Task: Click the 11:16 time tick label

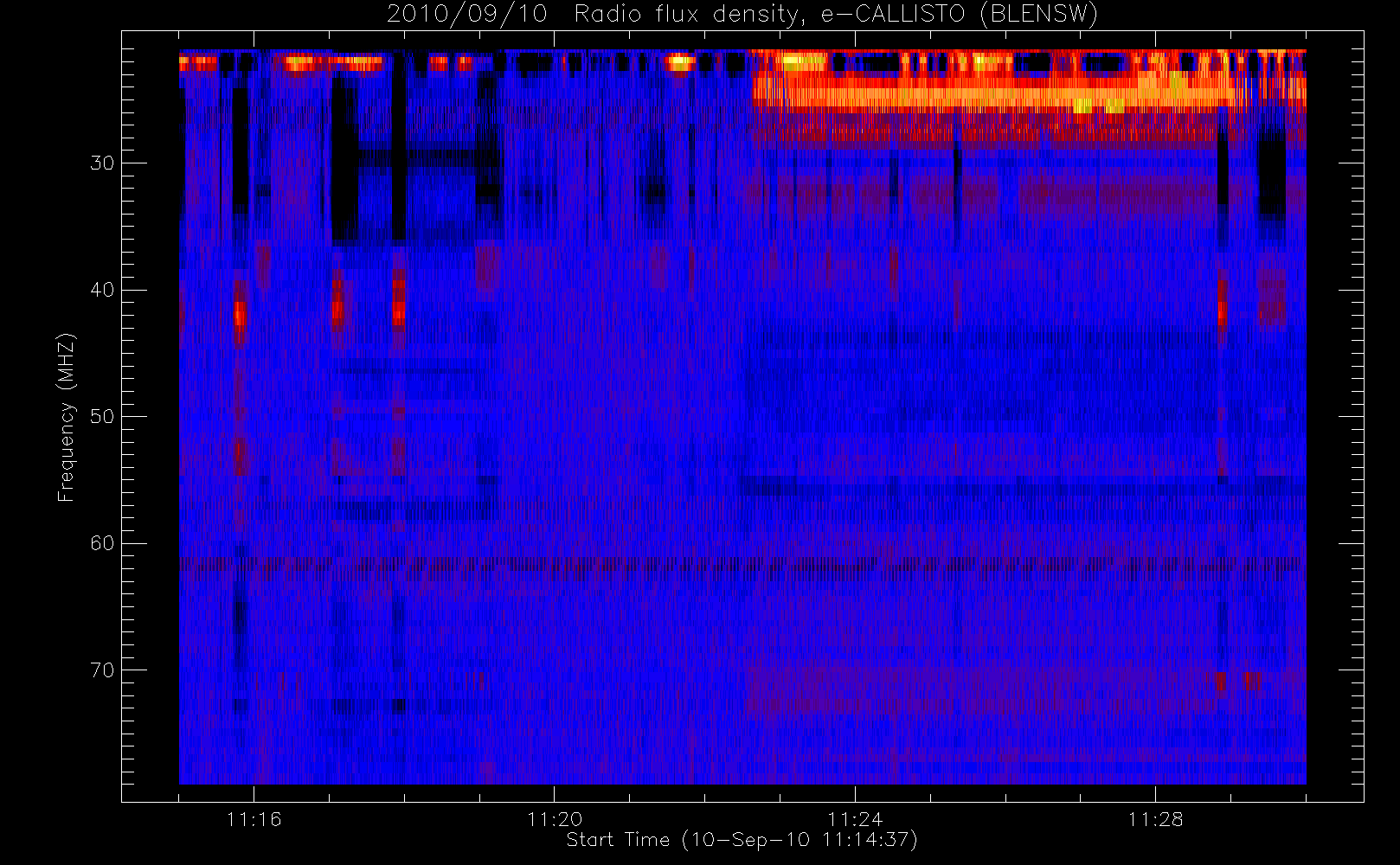Action: coord(254,818)
